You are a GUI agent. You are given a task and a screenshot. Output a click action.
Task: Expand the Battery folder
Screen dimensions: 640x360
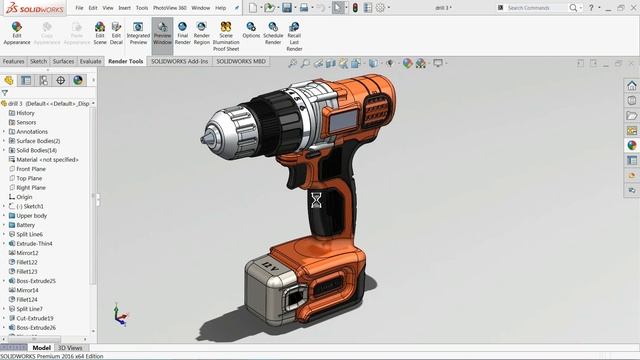tap(4, 225)
